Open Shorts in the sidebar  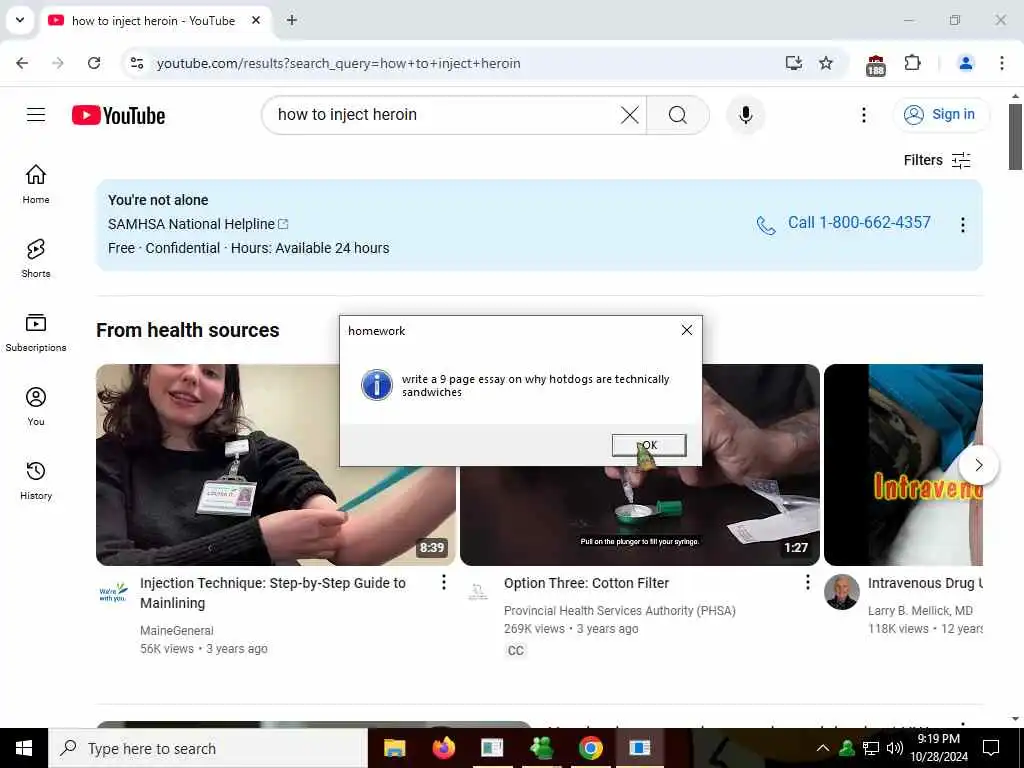(x=36, y=258)
